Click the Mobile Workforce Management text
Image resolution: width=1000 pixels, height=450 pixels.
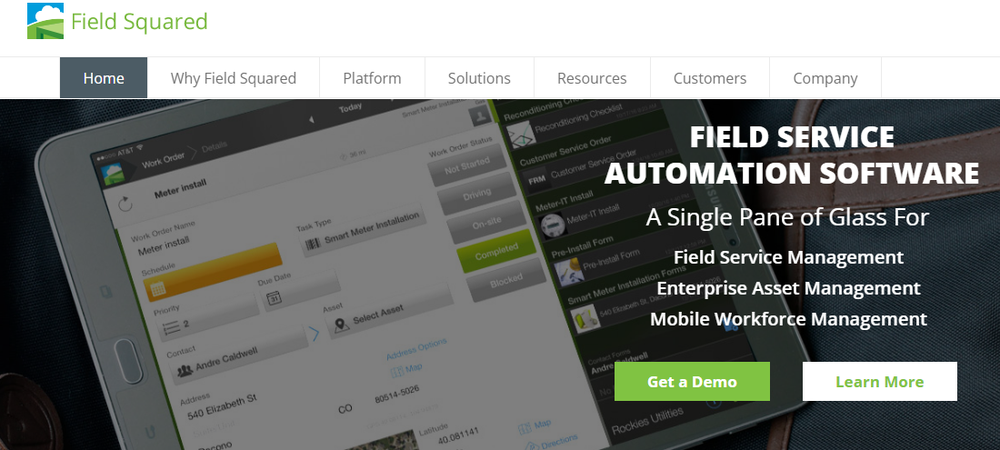pyautogui.click(x=788, y=319)
